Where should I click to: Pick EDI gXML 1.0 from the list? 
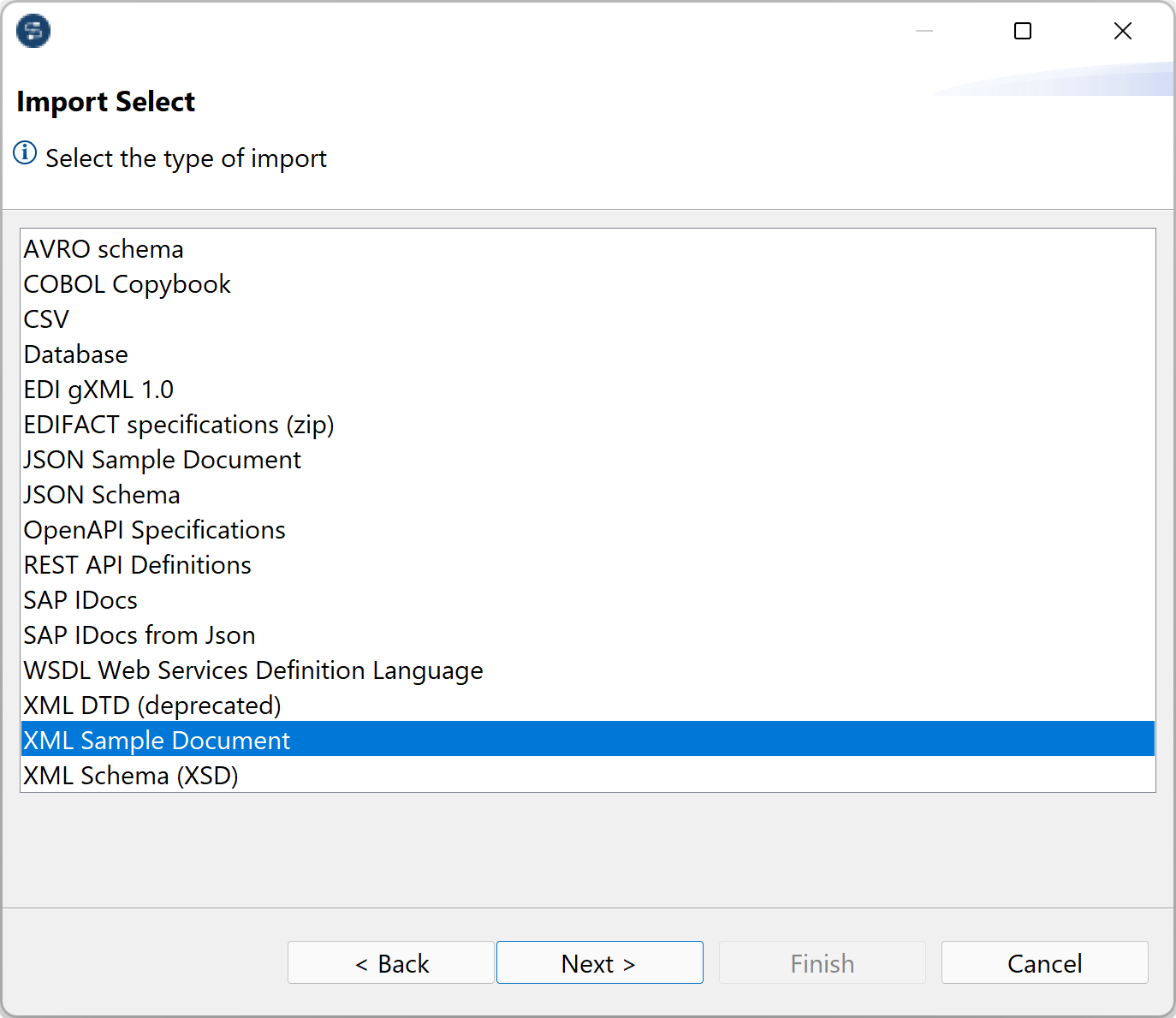[x=98, y=389]
